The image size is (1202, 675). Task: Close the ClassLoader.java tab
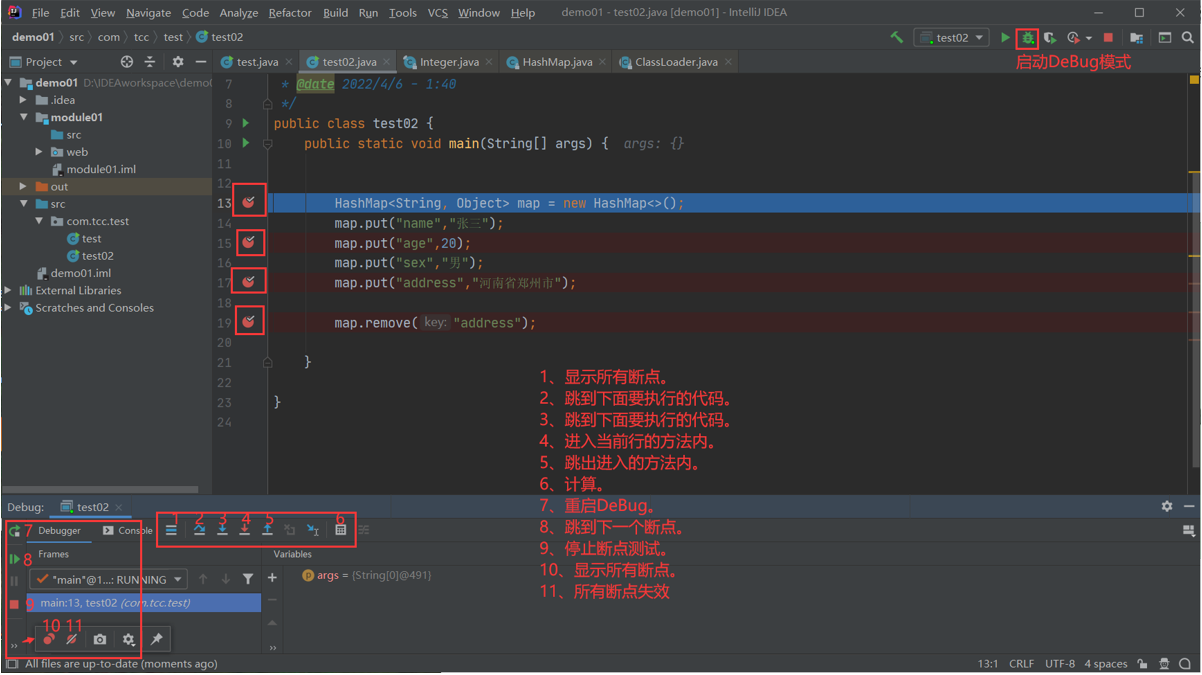[728, 62]
